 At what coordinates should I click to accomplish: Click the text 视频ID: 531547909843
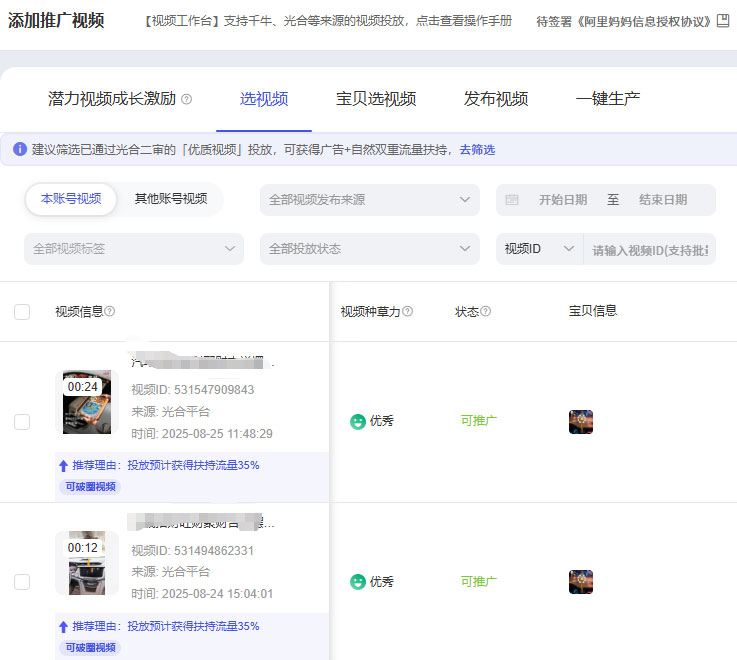point(193,390)
